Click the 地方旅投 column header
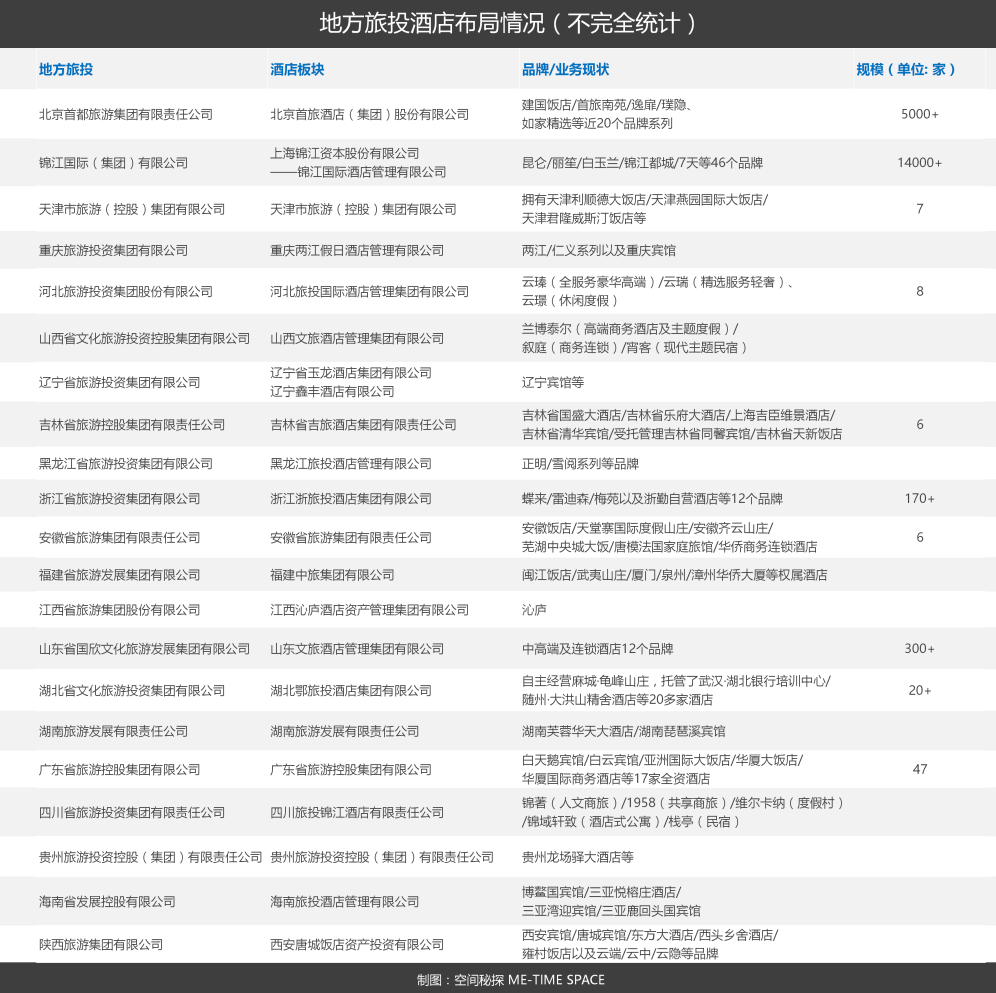Image resolution: width=996 pixels, height=993 pixels. point(65,69)
